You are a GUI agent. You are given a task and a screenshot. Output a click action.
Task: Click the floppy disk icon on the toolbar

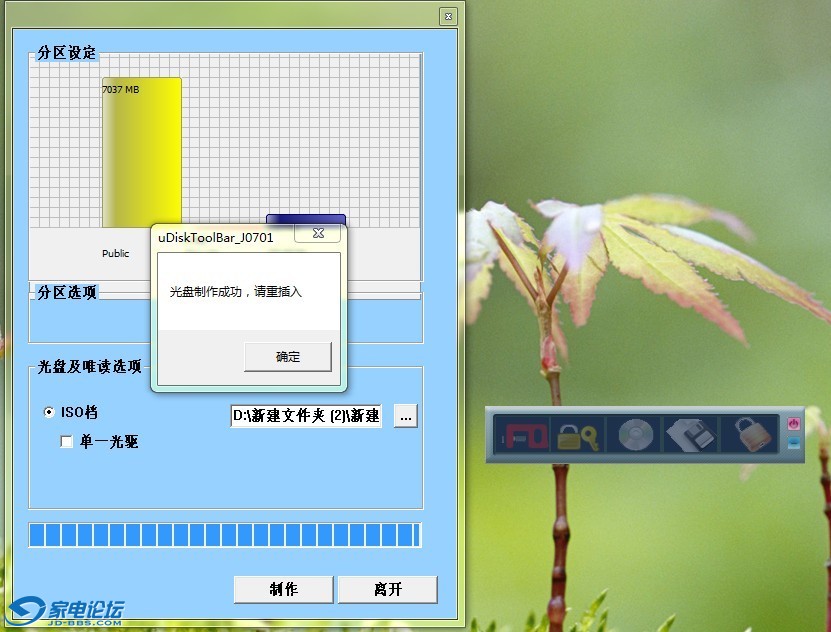click(x=692, y=435)
